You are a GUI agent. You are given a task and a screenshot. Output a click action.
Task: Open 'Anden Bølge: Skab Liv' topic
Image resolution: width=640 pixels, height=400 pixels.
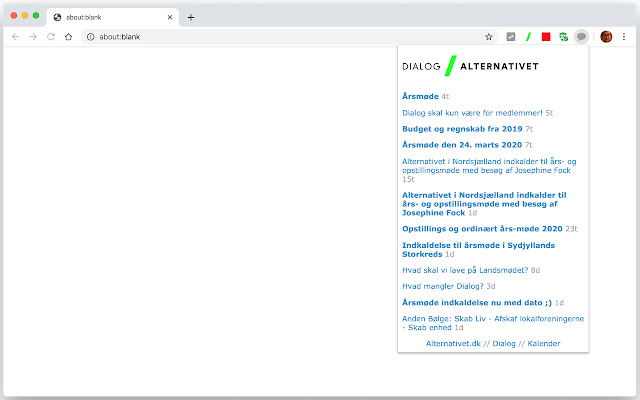click(x=493, y=323)
